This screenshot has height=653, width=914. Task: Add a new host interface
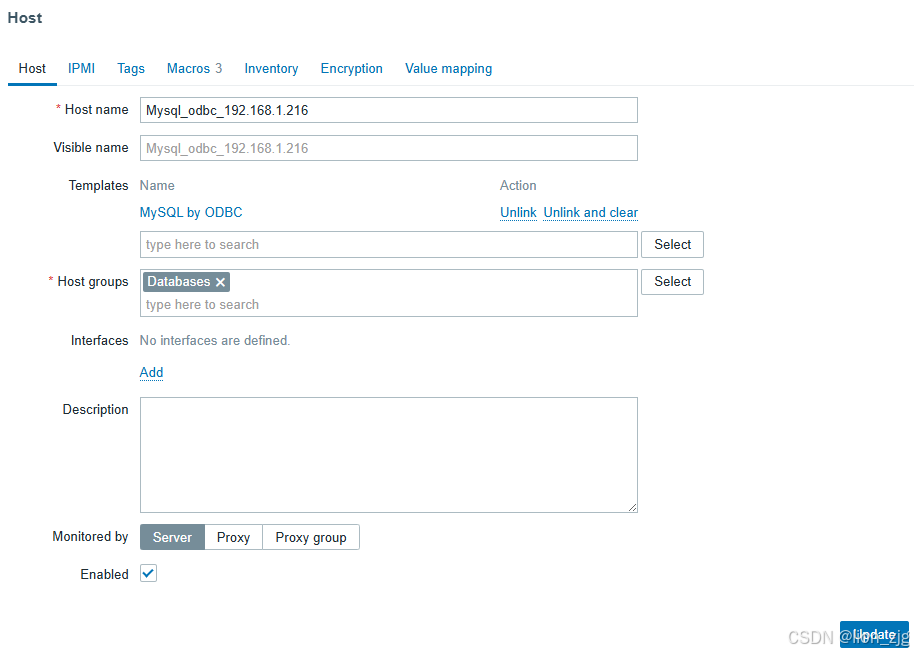click(x=151, y=372)
